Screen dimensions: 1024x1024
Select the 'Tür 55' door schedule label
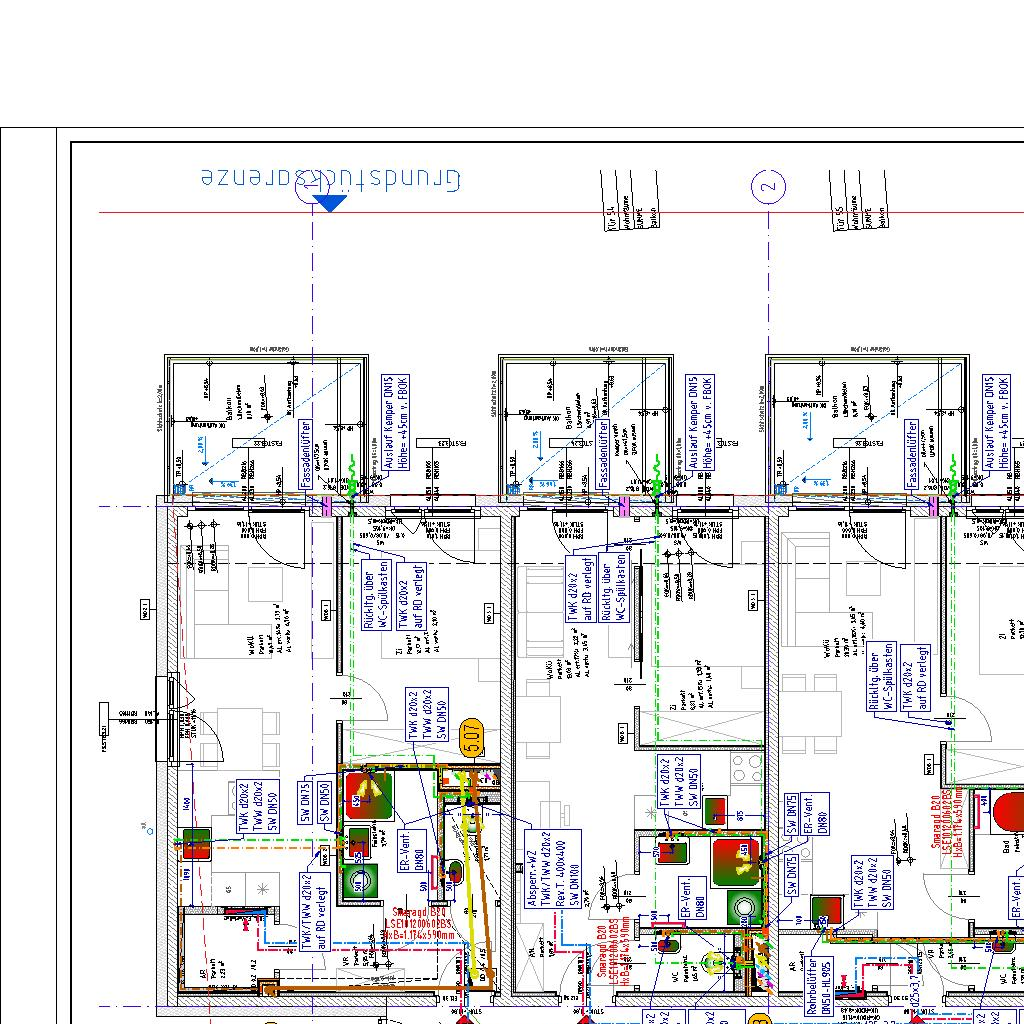[x=840, y=217]
